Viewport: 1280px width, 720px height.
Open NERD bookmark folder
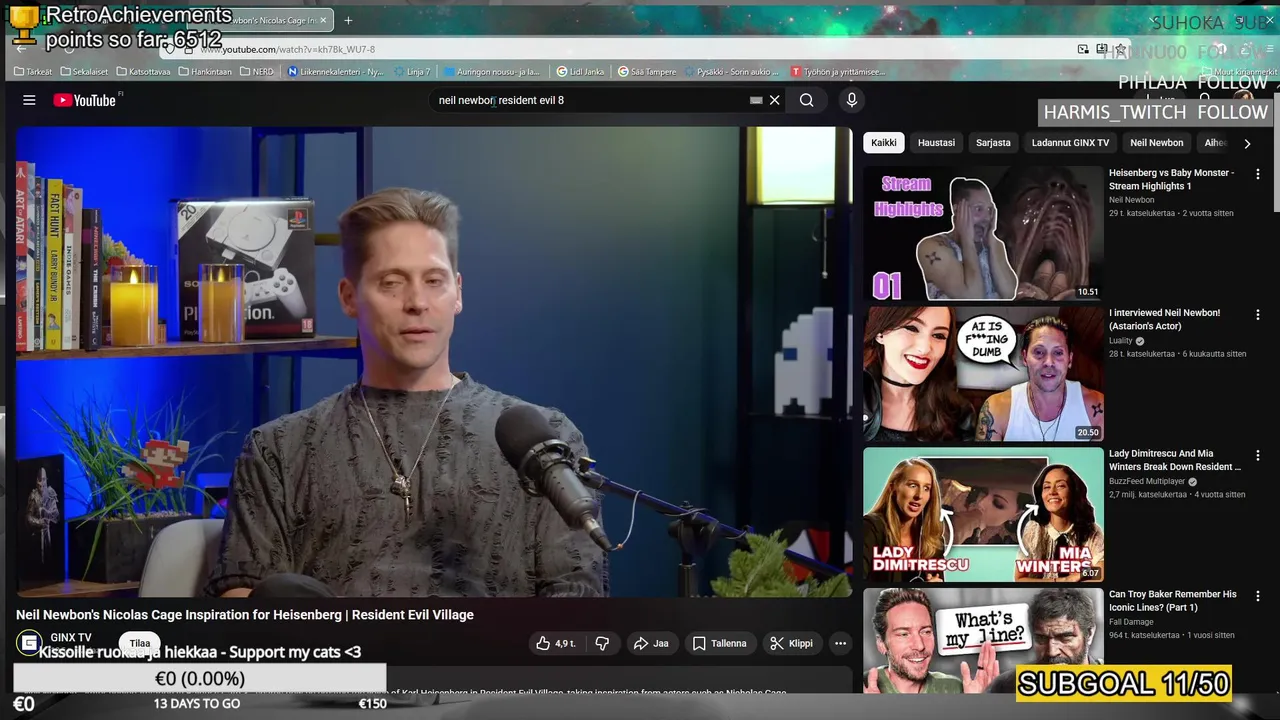257,72
